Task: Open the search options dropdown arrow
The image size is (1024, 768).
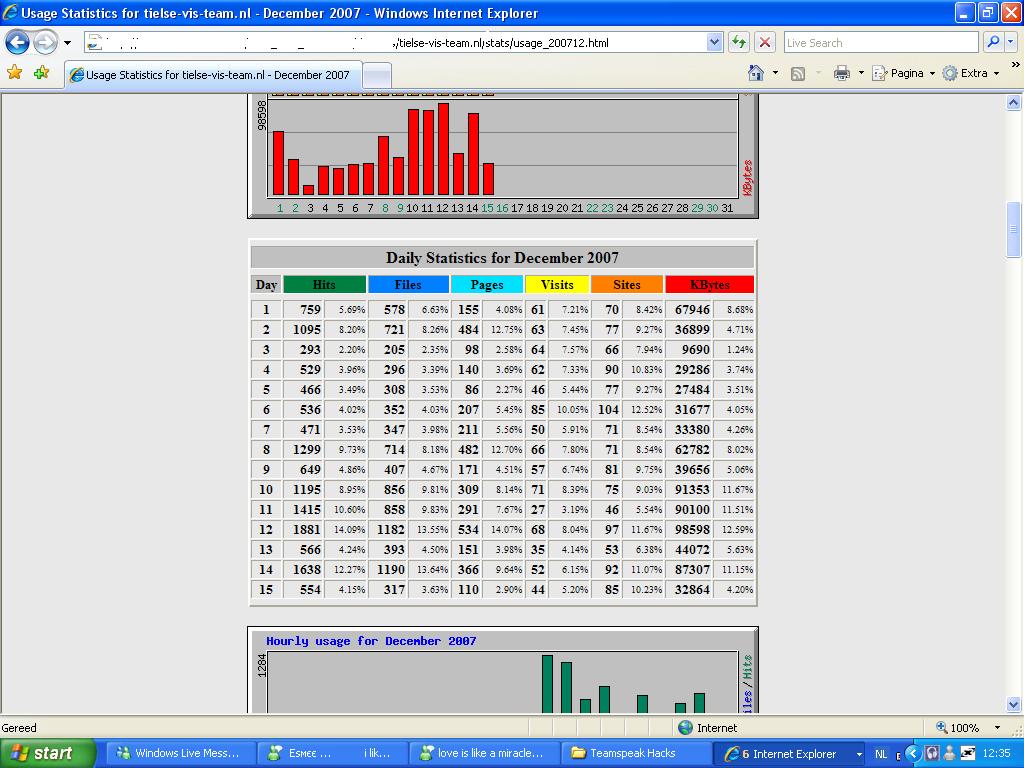Action: (x=1011, y=43)
